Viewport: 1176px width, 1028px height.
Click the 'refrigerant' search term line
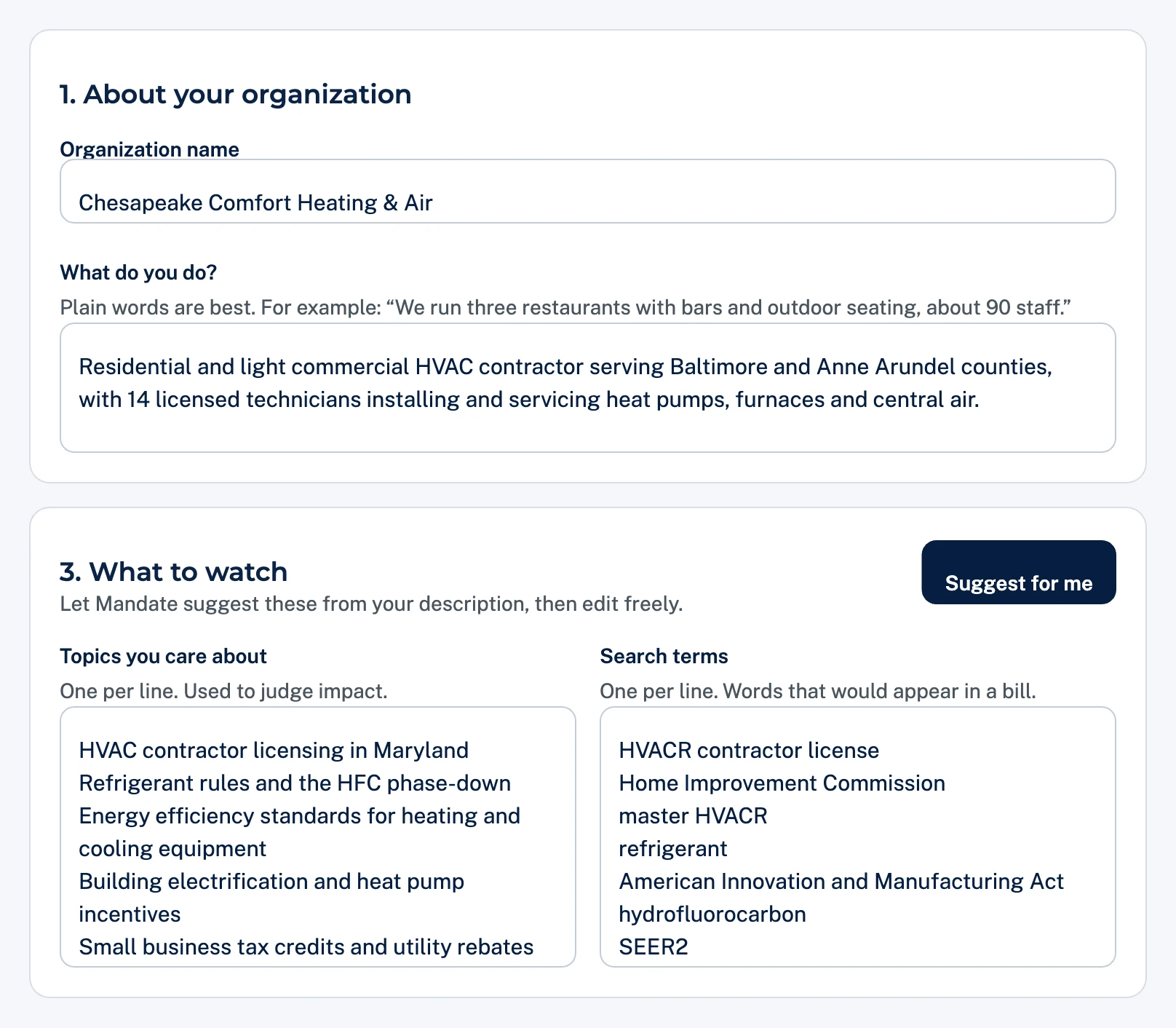[x=672, y=848]
